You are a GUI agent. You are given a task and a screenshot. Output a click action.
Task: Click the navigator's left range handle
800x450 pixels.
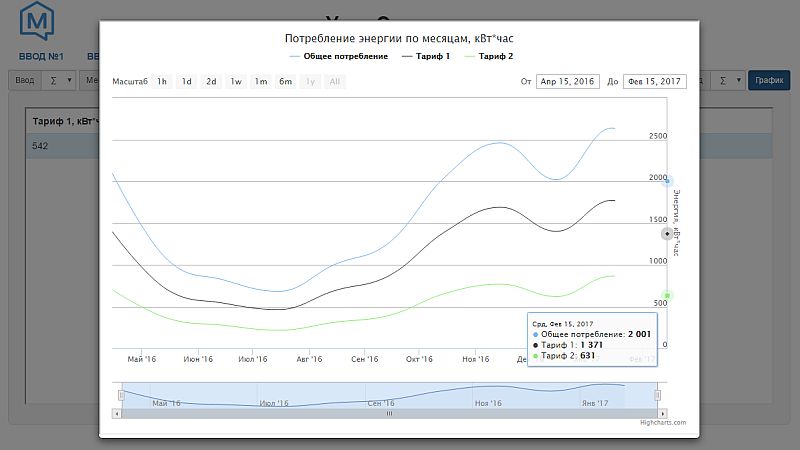[120, 395]
